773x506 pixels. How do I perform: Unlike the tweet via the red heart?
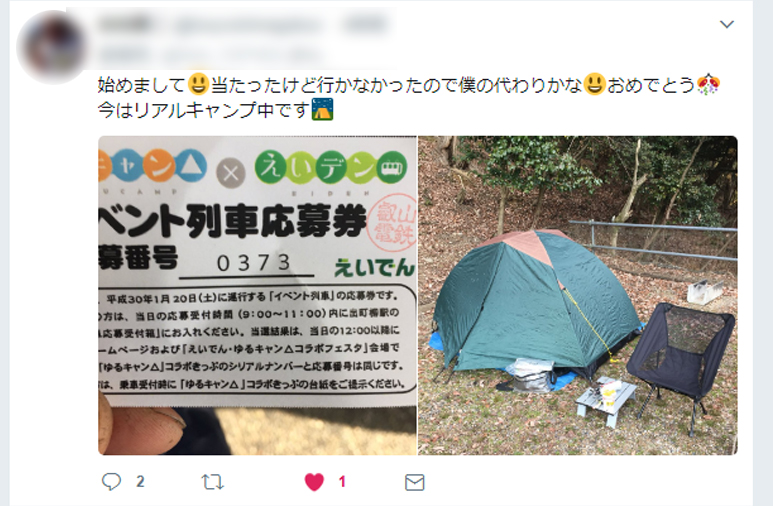[x=314, y=482]
